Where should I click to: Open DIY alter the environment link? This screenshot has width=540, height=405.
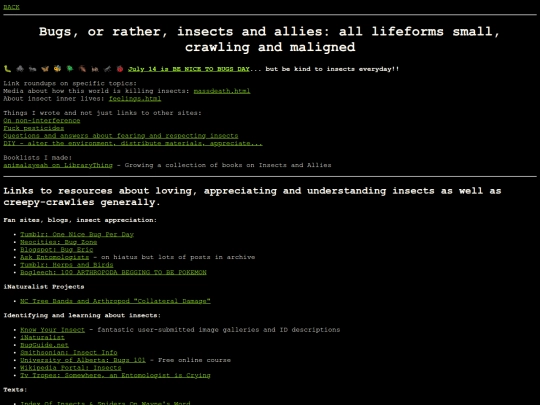133,143
